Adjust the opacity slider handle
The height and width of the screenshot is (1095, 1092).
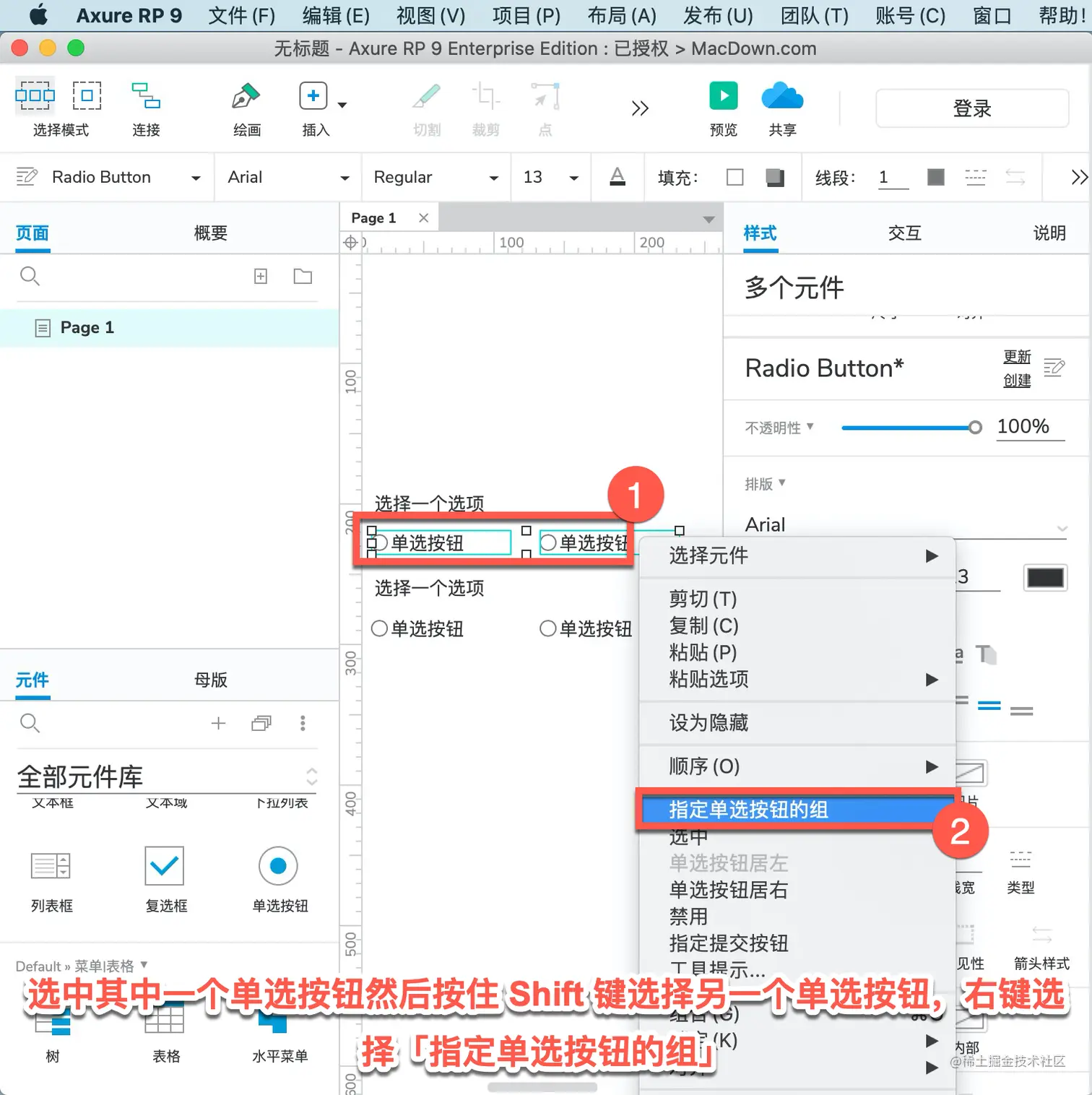(975, 428)
